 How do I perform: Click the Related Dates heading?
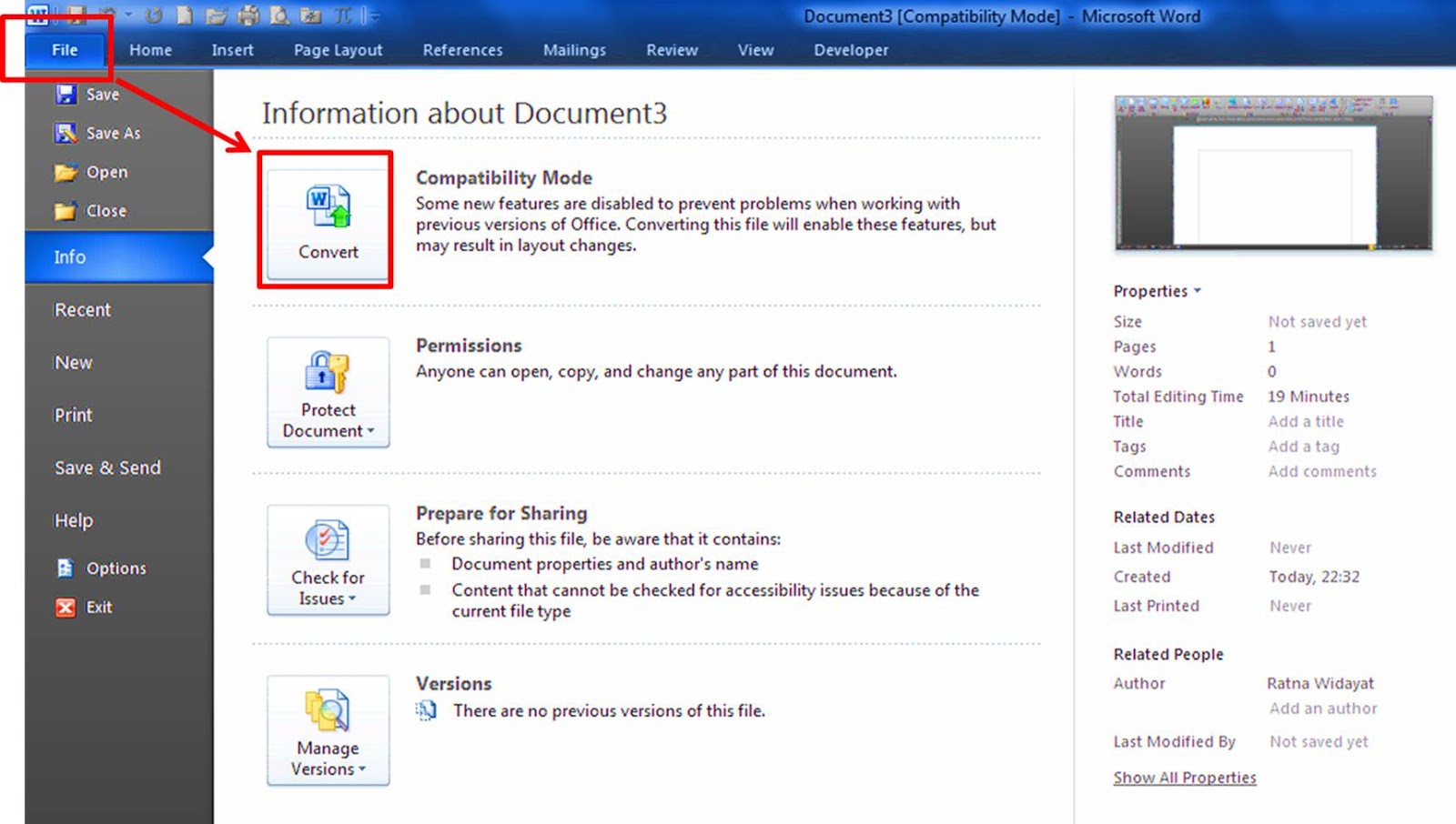tap(1164, 517)
